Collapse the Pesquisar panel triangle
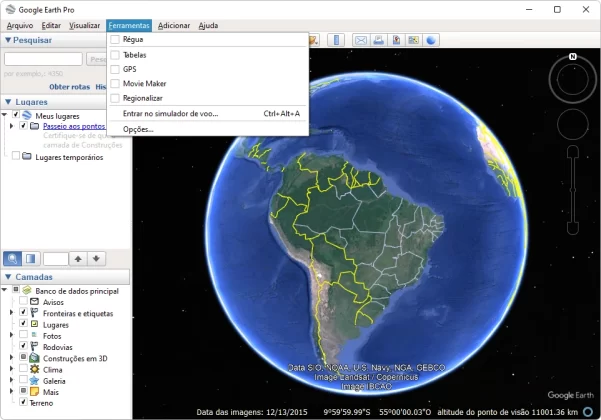This screenshot has height=420, width=601. coord(8,40)
